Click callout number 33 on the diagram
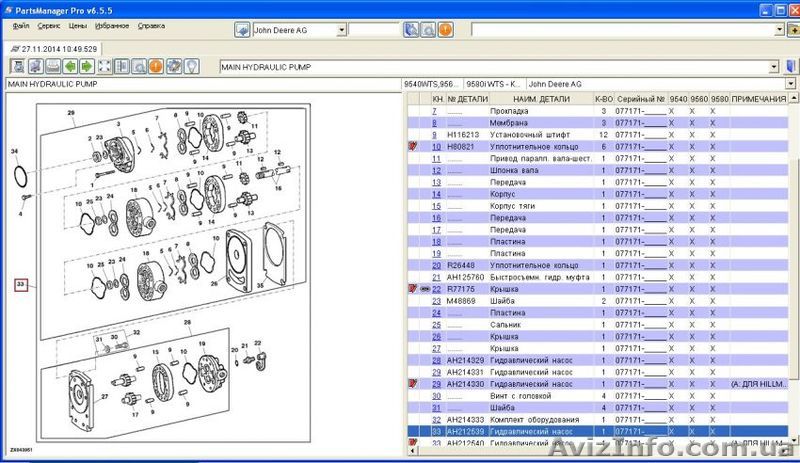This screenshot has width=800, height=463. point(22,285)
